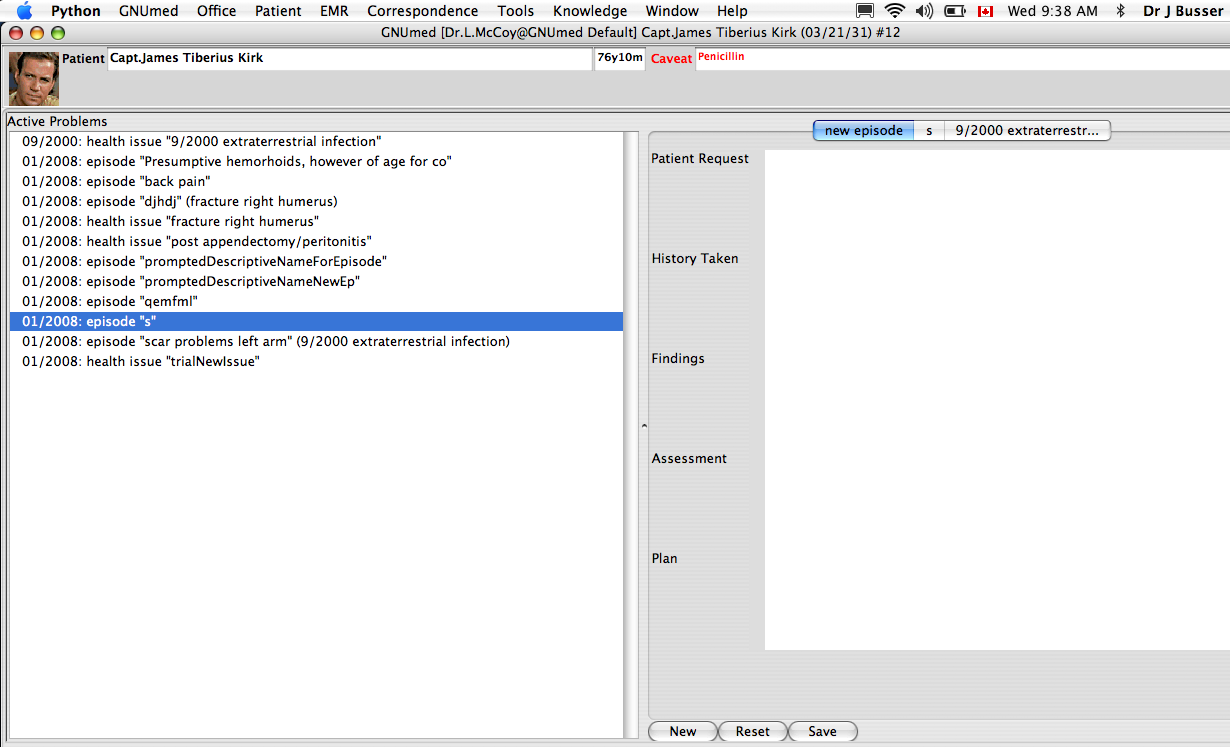This screenshot has width=1230, height=747.
Task: Click the Plan label
Action: point(664,558)
